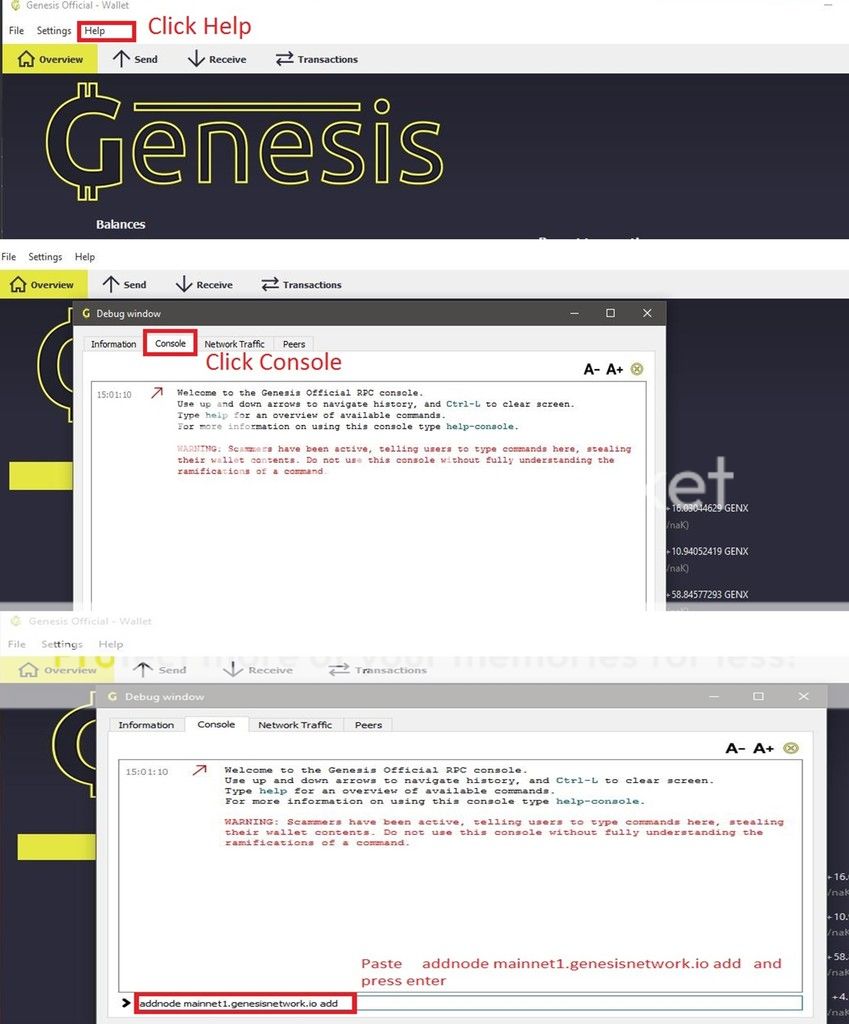The width and height of the screenshot is (849, 1024).
Task: Open File menu above the 'Click Console' Debug window
Action: 8,257
